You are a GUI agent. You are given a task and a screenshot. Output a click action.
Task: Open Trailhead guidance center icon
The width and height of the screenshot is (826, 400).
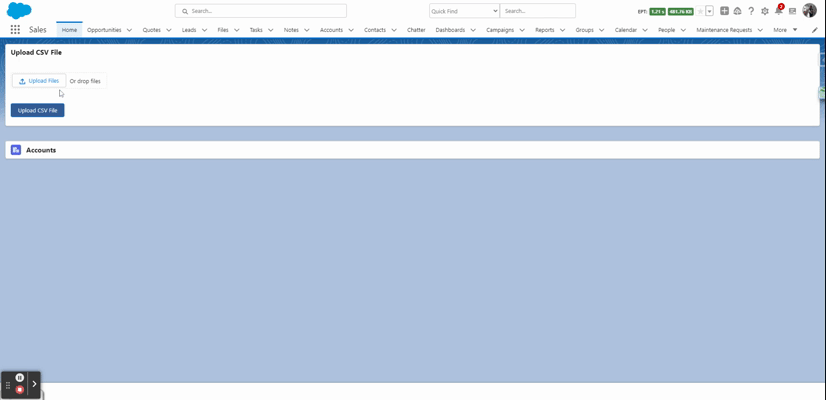pos(738,11)
